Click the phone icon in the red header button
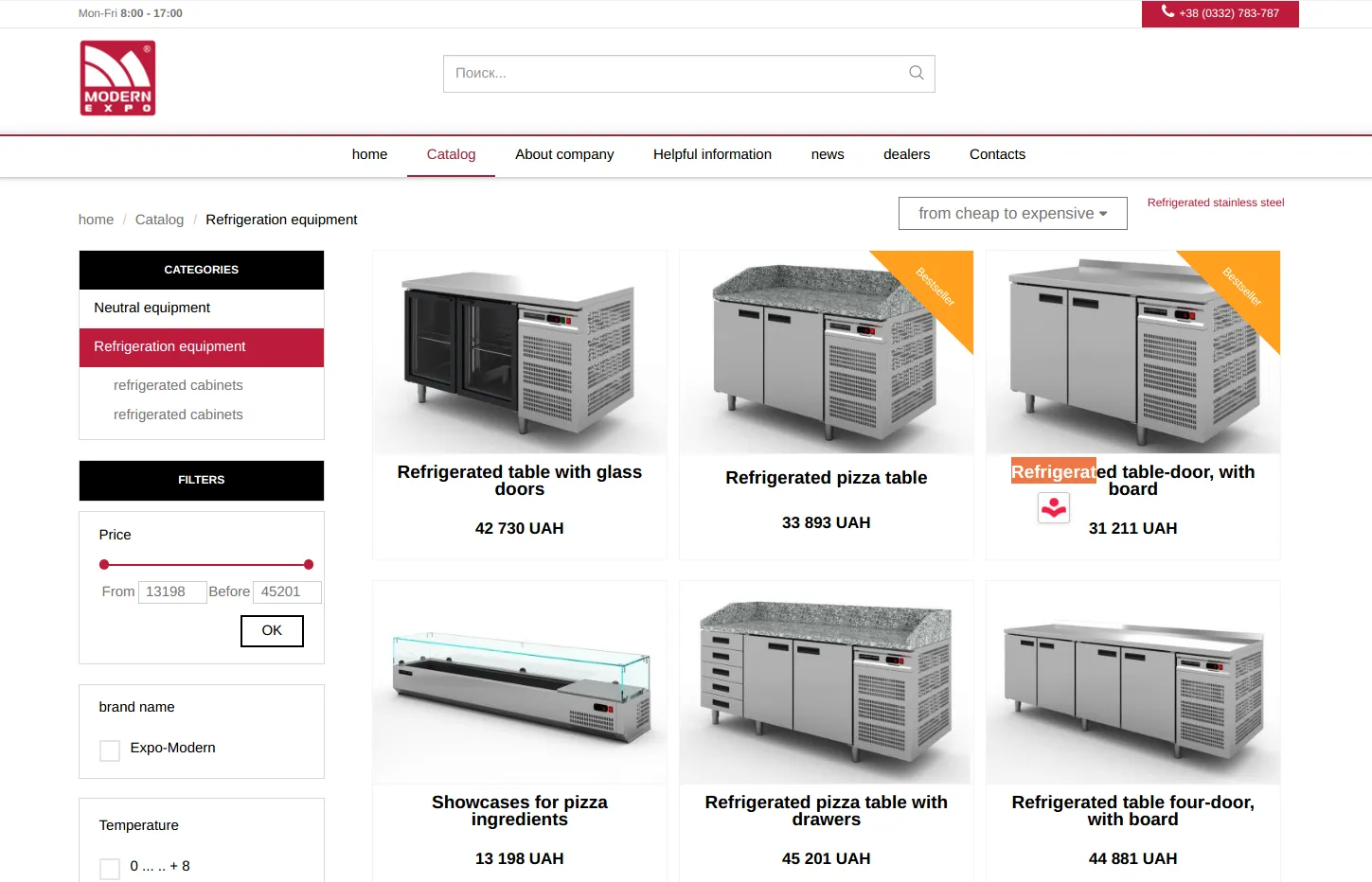The image size is (1372, 882). (1167, 12)
